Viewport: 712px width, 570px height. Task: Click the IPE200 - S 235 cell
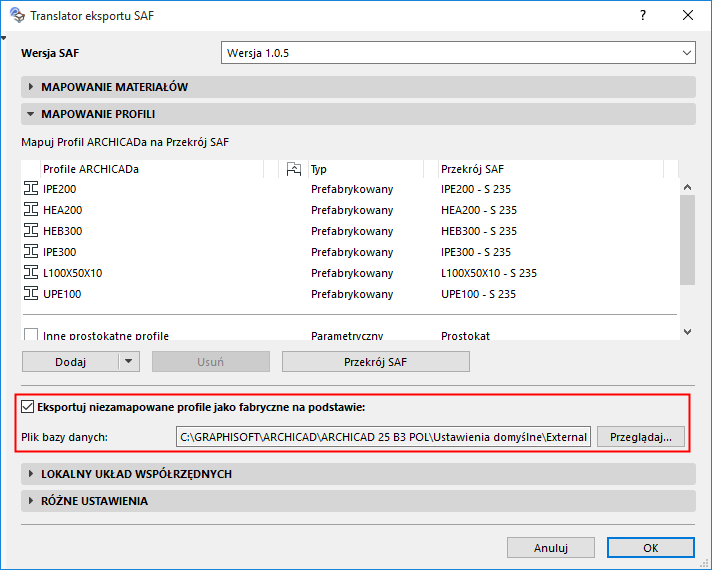click(476, 189)
